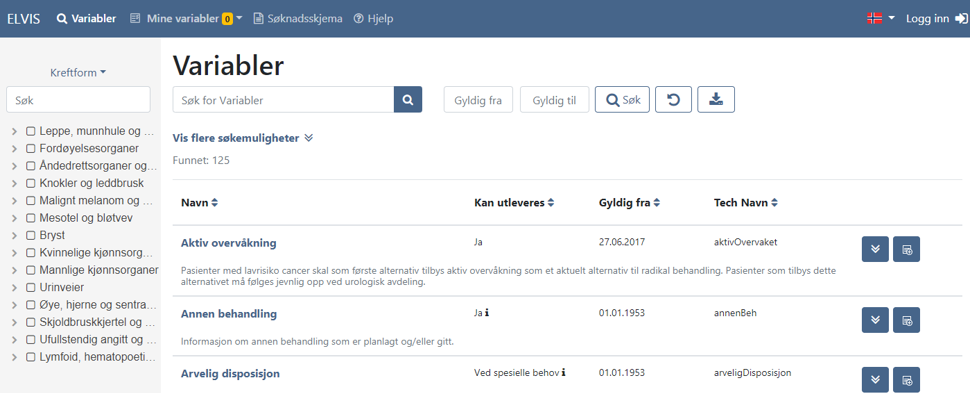The width and height of the screenshot is (970, 393).
Task: Expand the Lymfoid, hematopoeti… tree node
Action: (x=14, y=357)
